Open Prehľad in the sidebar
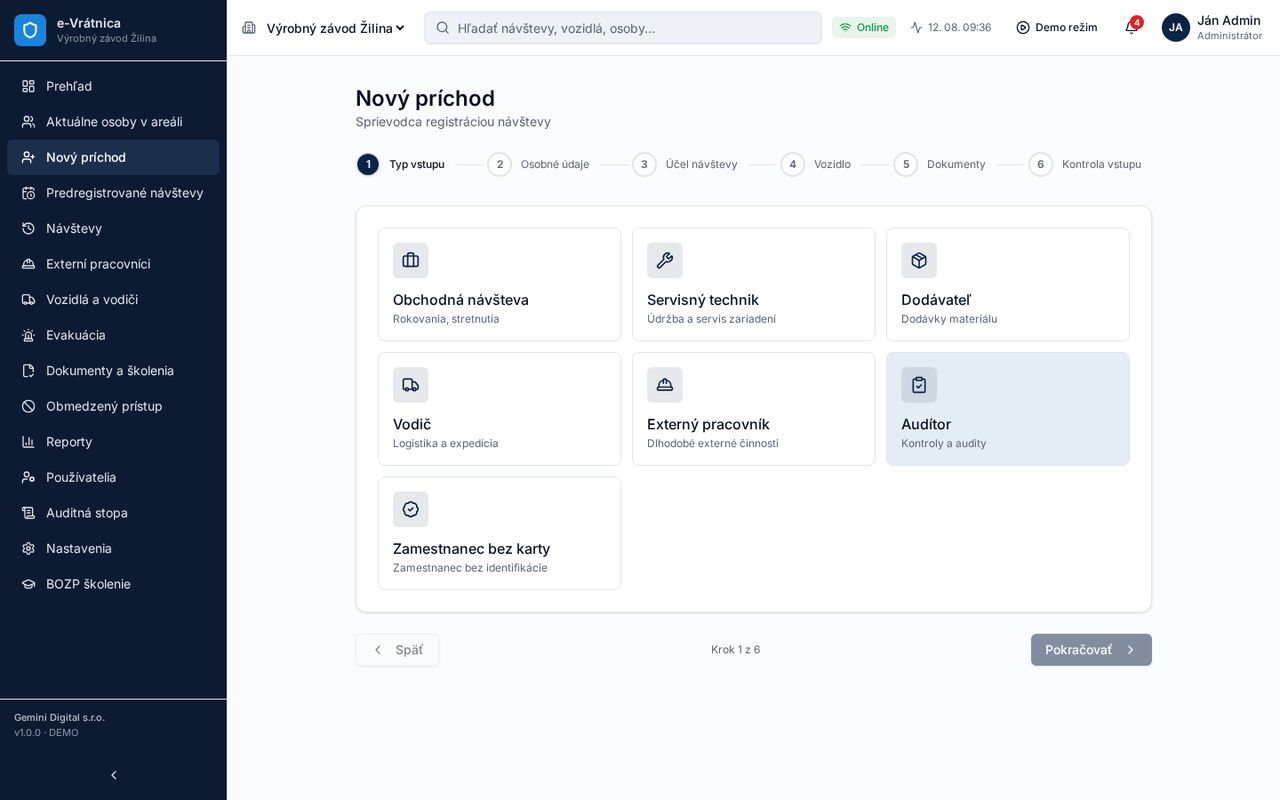Viewport: 1280px width, 800px height. tap(113, 86)
